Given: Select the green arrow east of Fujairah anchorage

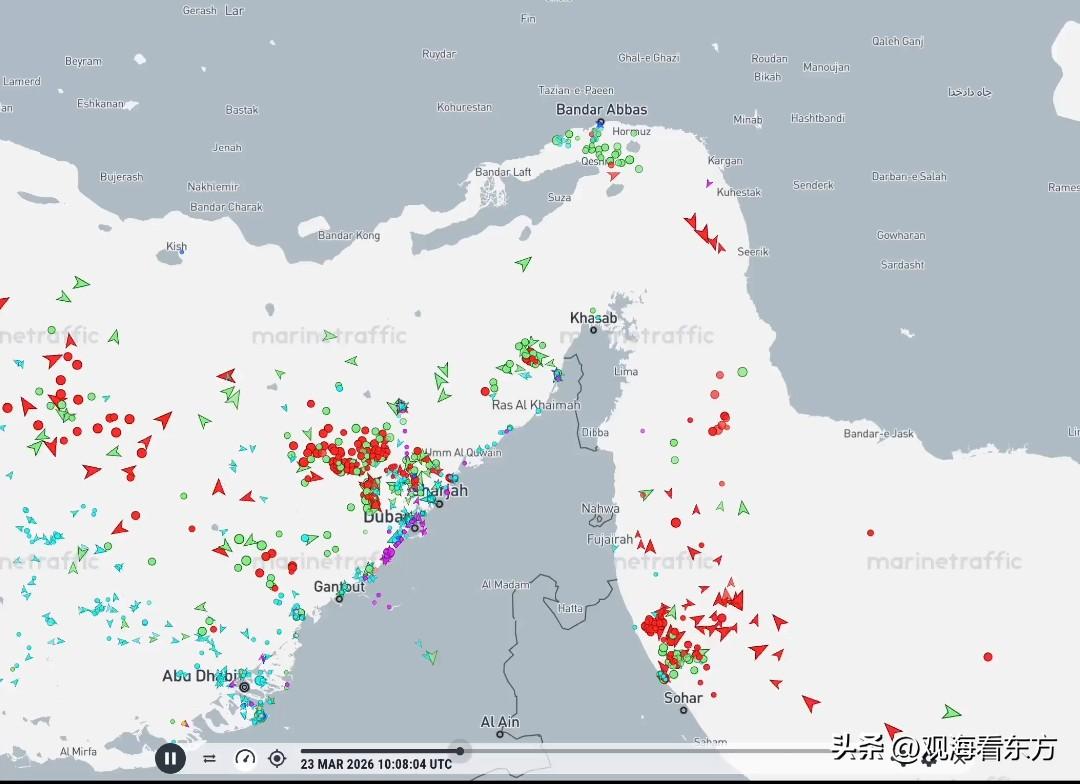Looking at the screenshot, I should (x=743, y=508).
